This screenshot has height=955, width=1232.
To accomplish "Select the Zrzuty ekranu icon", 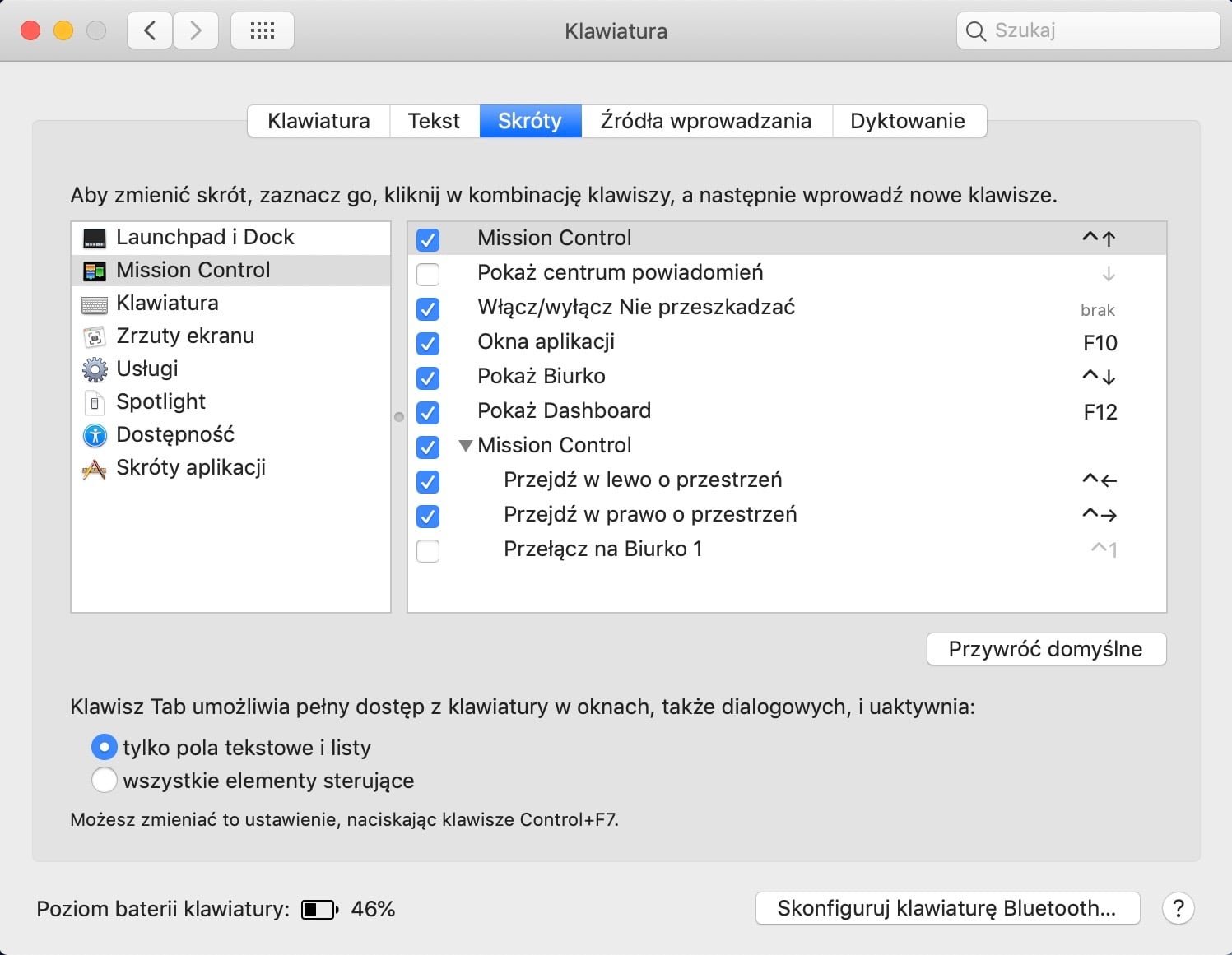I will 95,337.
